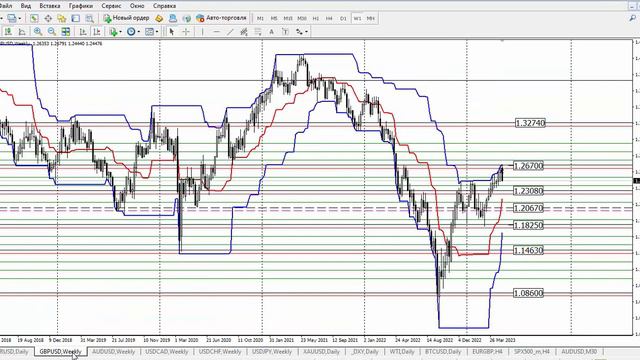
Task: Toggle the Terminal panel icon
Action: pos(76,18)
